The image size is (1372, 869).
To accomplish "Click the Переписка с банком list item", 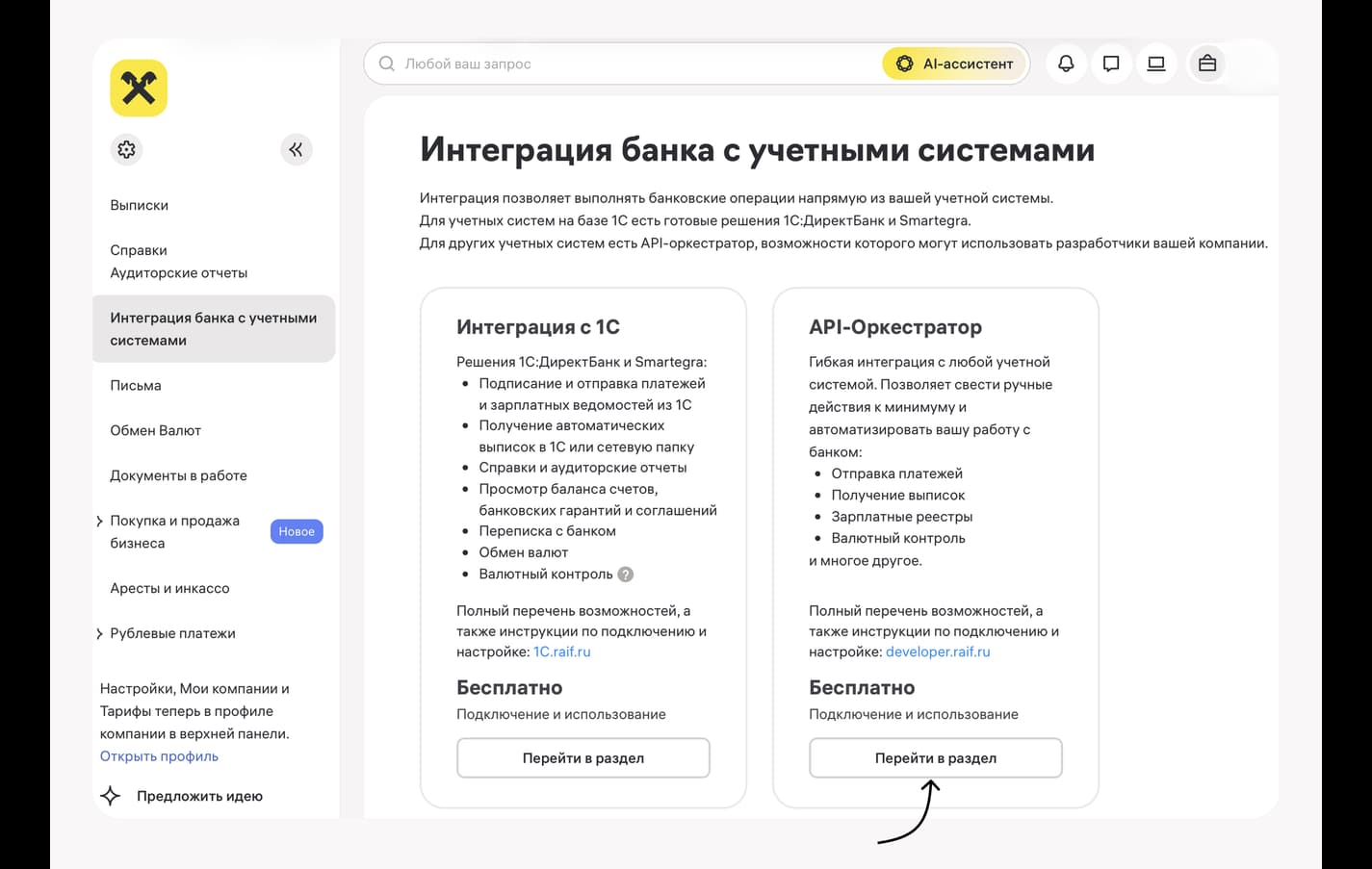I will 547,531.
